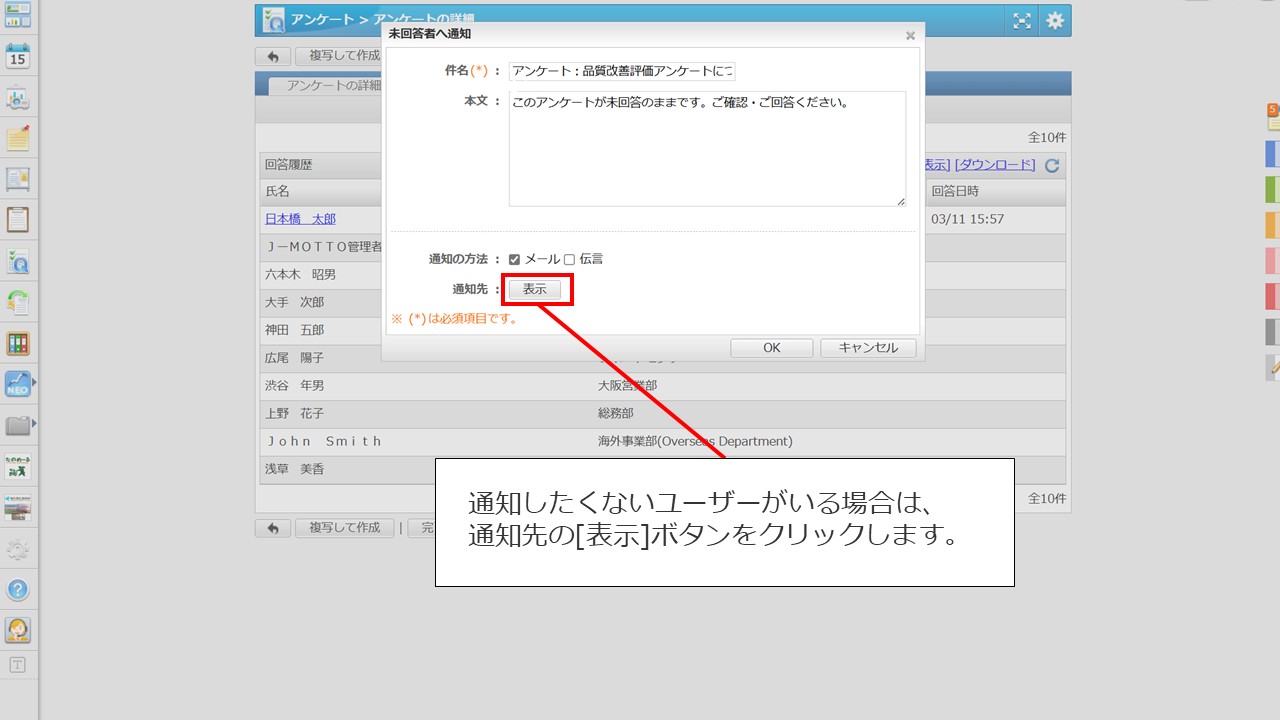Click the 六本木 昭男 name cell

(300, 275)
